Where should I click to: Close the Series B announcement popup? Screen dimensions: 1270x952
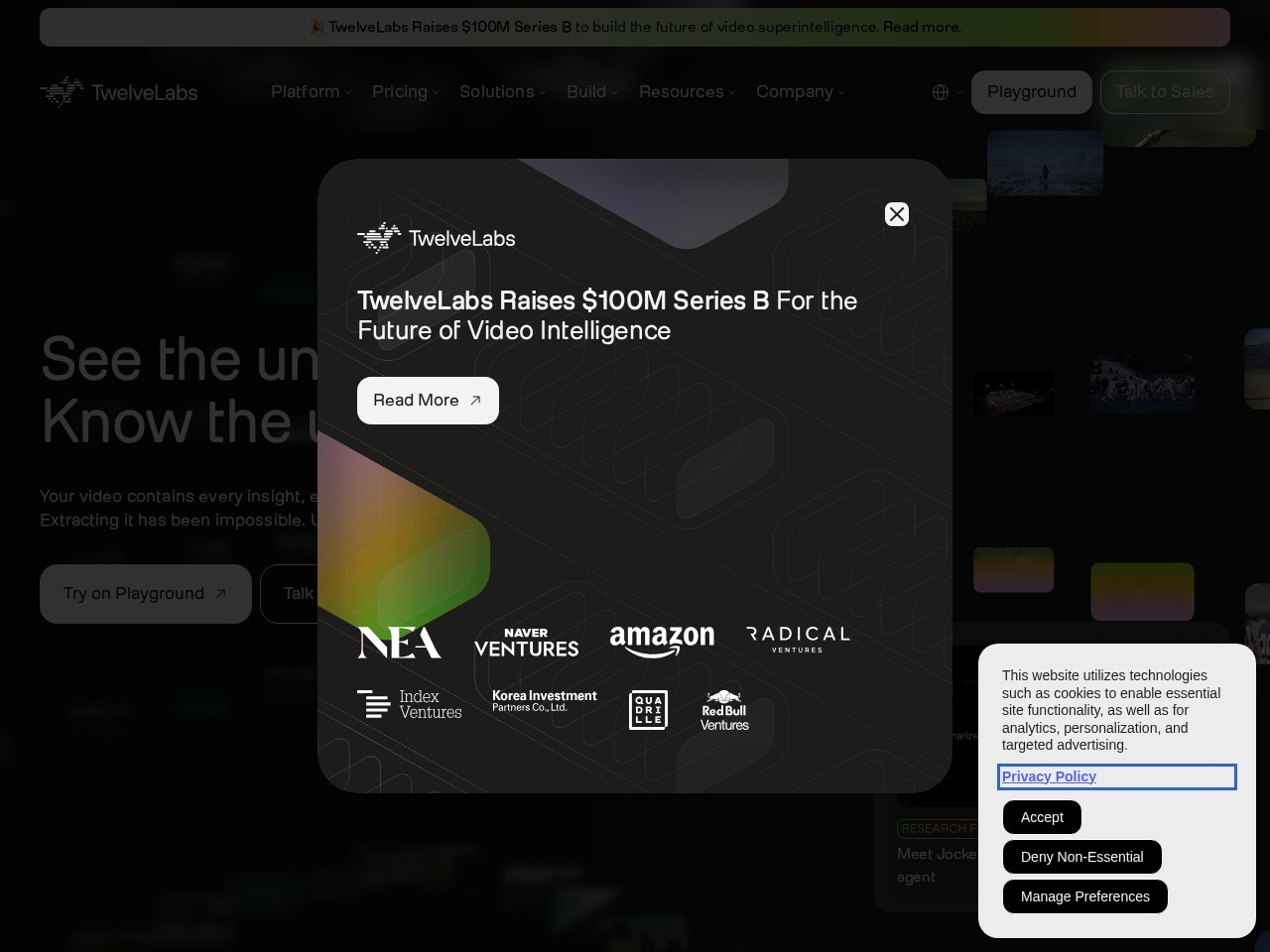click(x=897, y=214)
